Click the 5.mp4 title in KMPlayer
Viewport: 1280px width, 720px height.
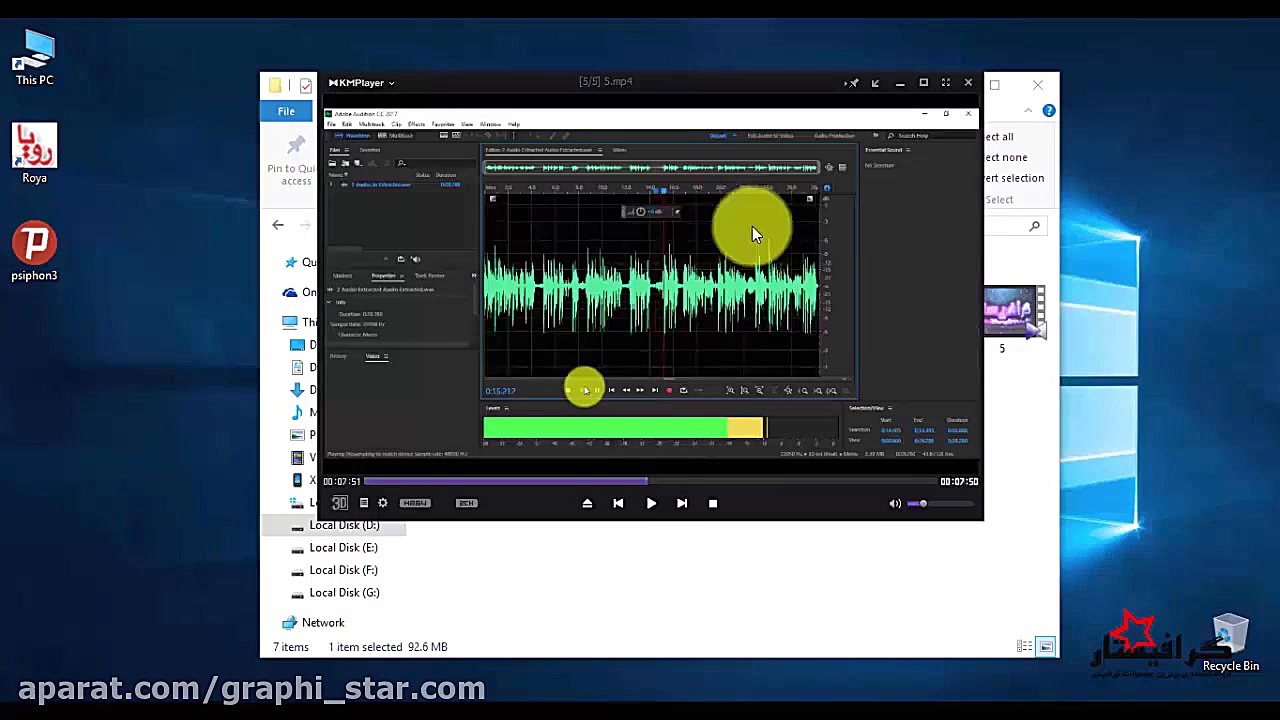tap(606, 82)
